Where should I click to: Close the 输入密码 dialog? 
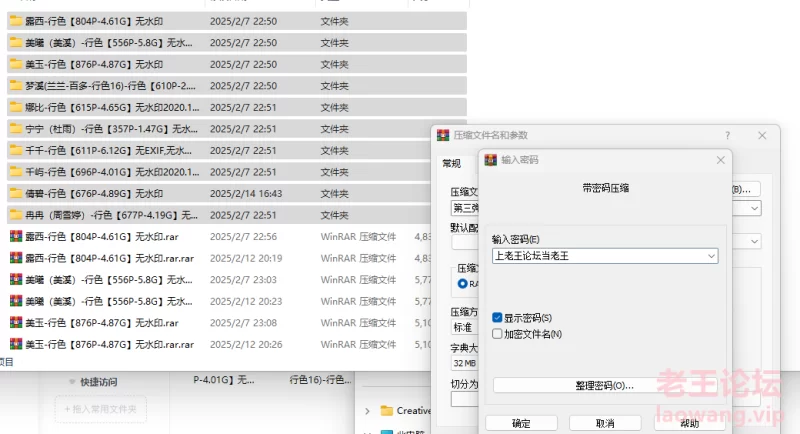720,160
